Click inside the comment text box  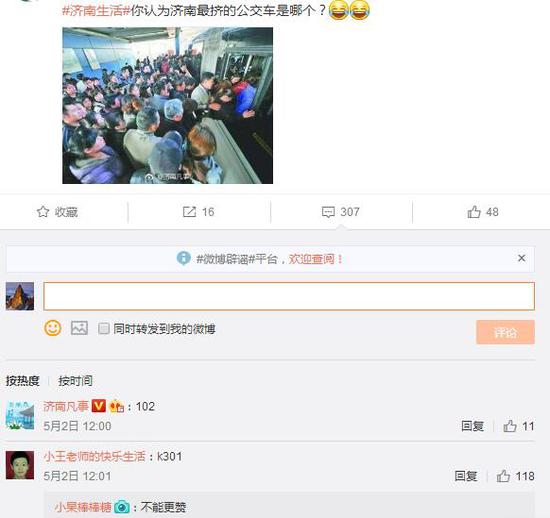[289, 296]
